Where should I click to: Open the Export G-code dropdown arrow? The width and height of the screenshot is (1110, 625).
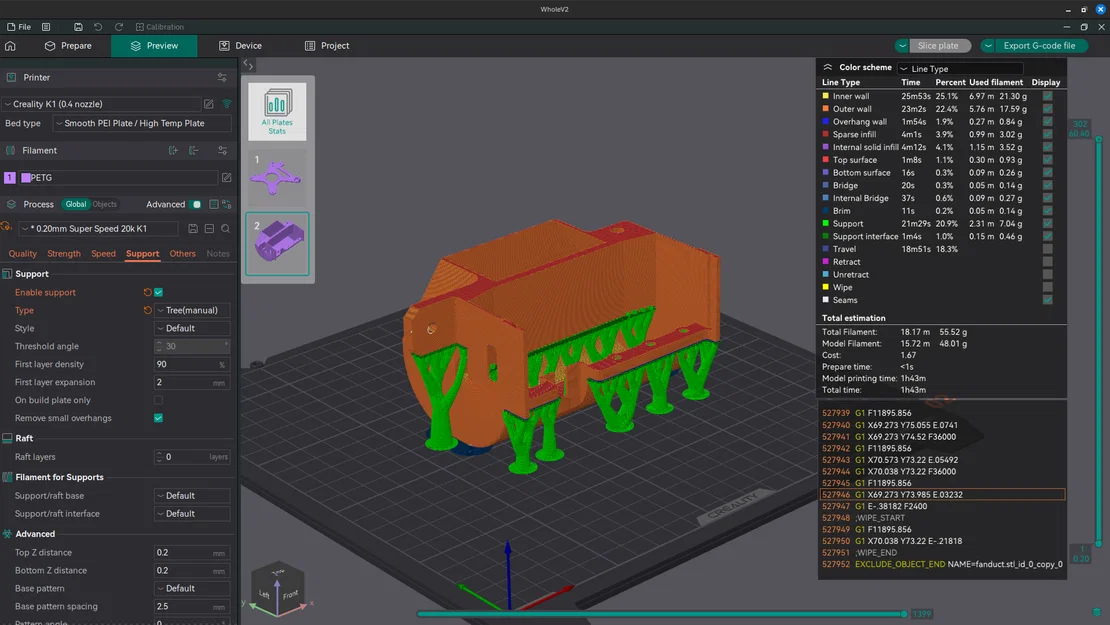(988, 45)
